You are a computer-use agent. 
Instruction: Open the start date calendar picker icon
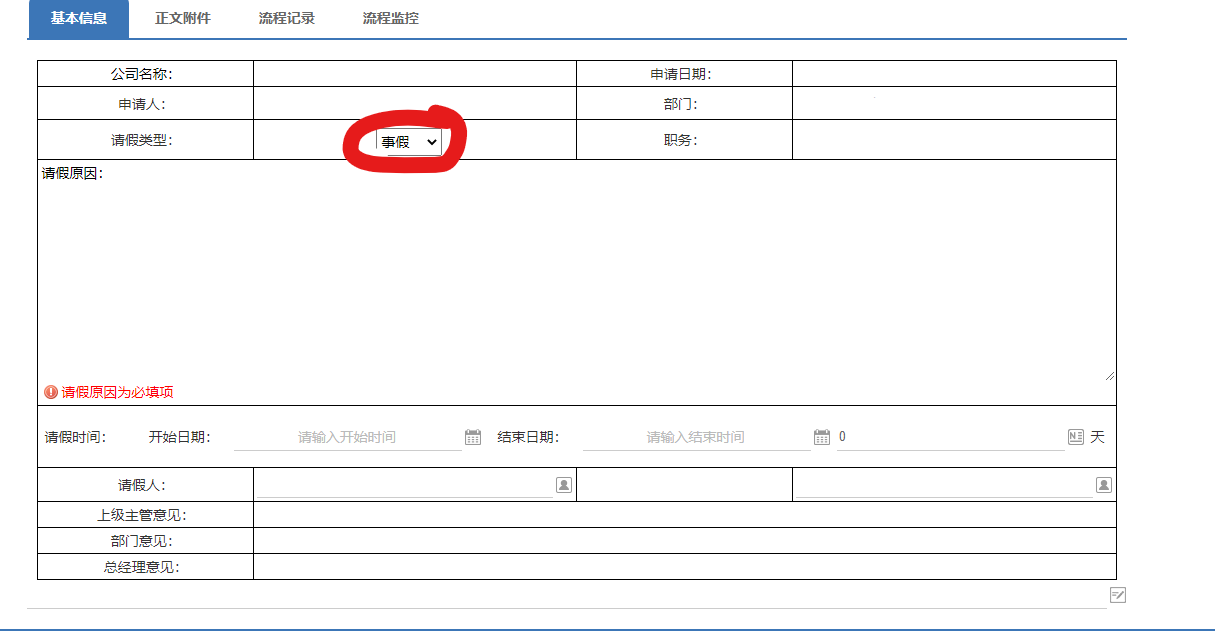click(473, 437)
